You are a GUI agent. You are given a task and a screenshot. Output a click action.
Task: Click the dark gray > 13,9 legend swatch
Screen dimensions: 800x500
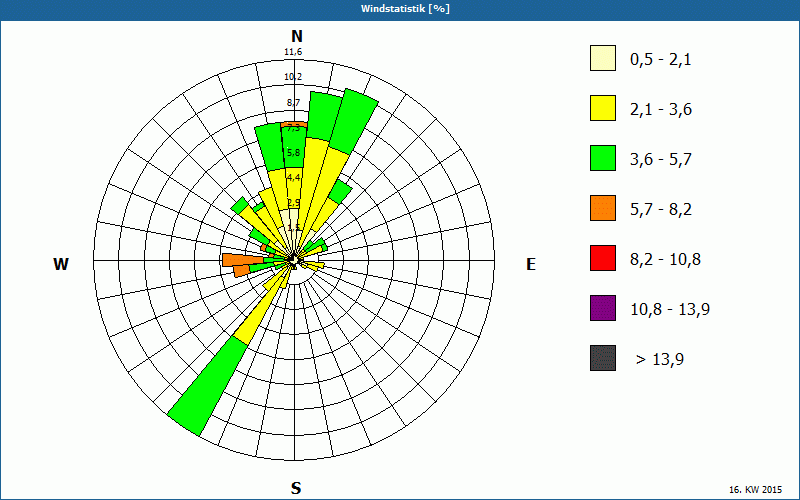pos(603,358)
